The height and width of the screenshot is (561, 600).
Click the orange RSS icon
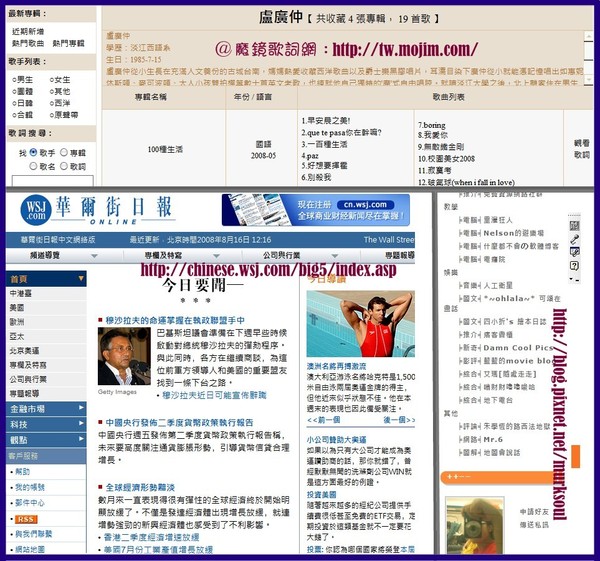click(26, 519)
